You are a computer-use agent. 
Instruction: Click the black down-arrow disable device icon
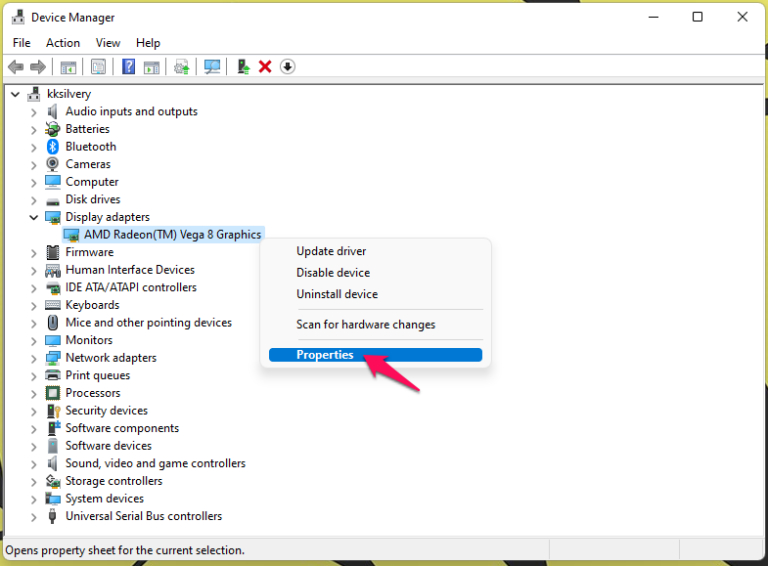(288, 67)
